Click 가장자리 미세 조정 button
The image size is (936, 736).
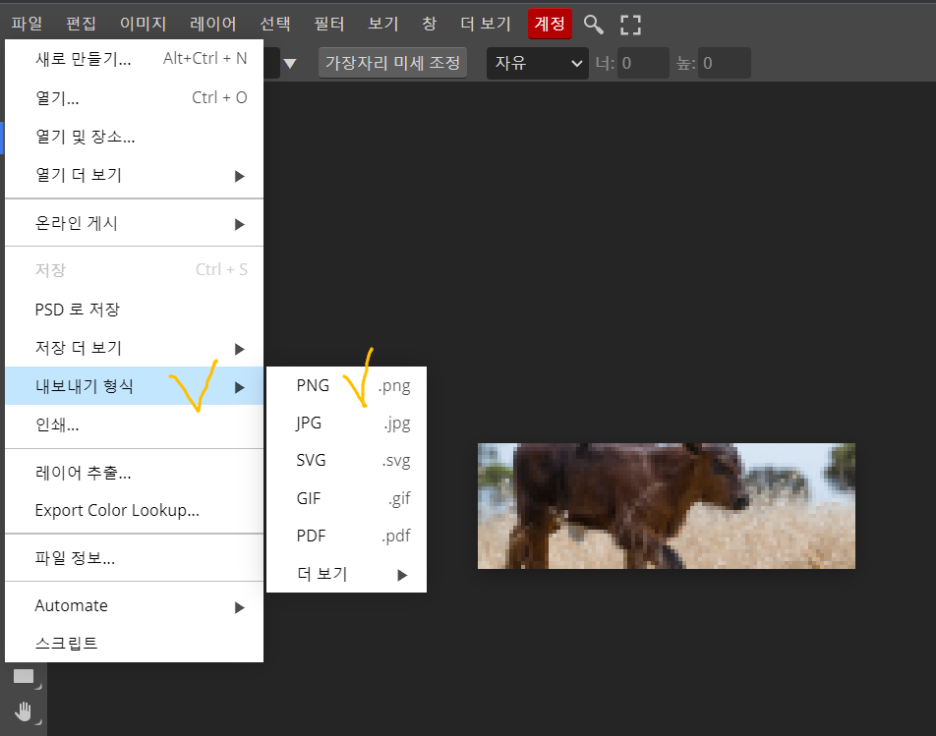(392, 63)
